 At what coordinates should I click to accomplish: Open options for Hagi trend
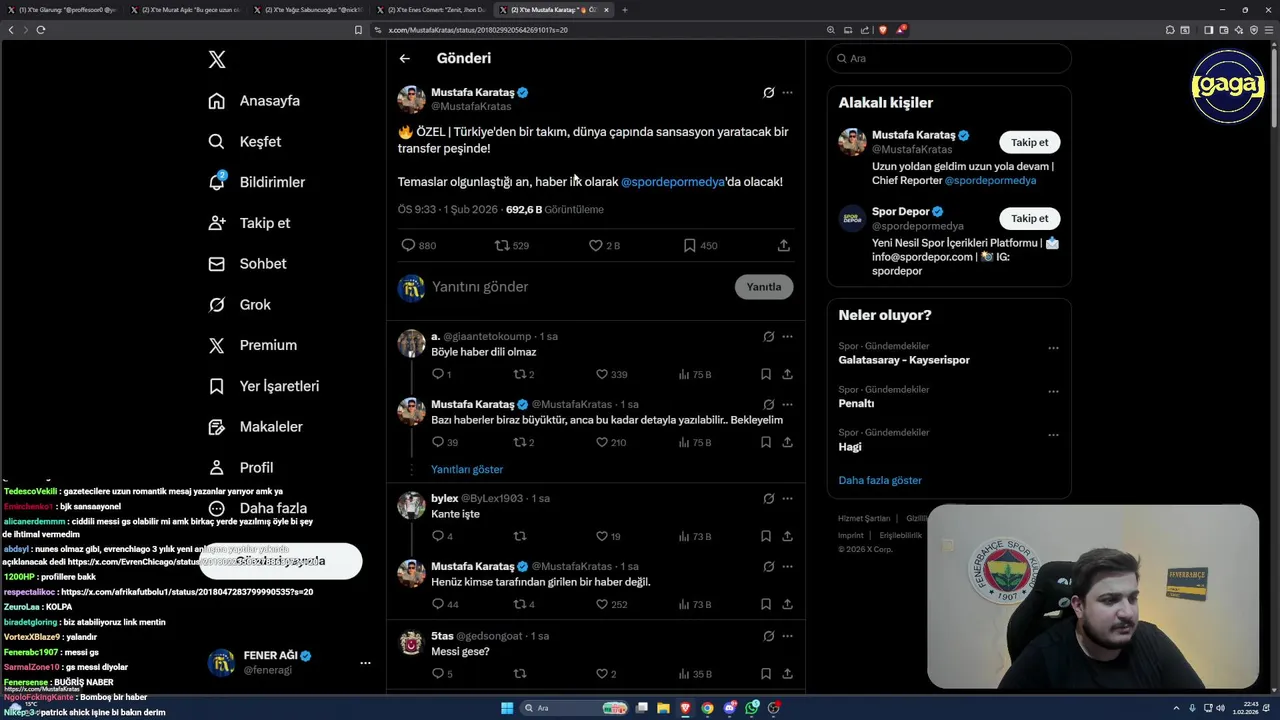tap(1053, 435)
